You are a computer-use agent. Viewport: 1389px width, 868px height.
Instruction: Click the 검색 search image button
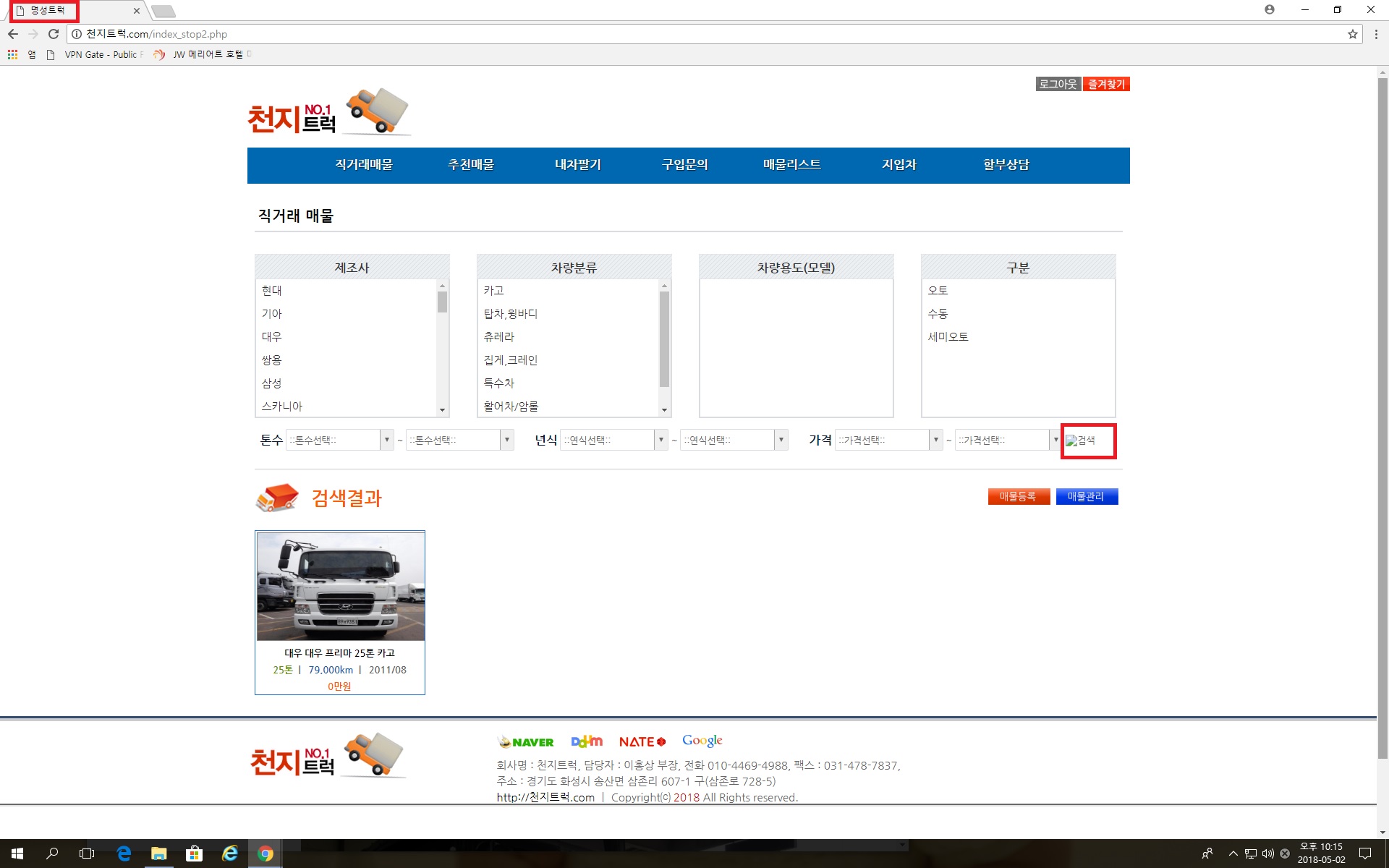[1081, 441]
